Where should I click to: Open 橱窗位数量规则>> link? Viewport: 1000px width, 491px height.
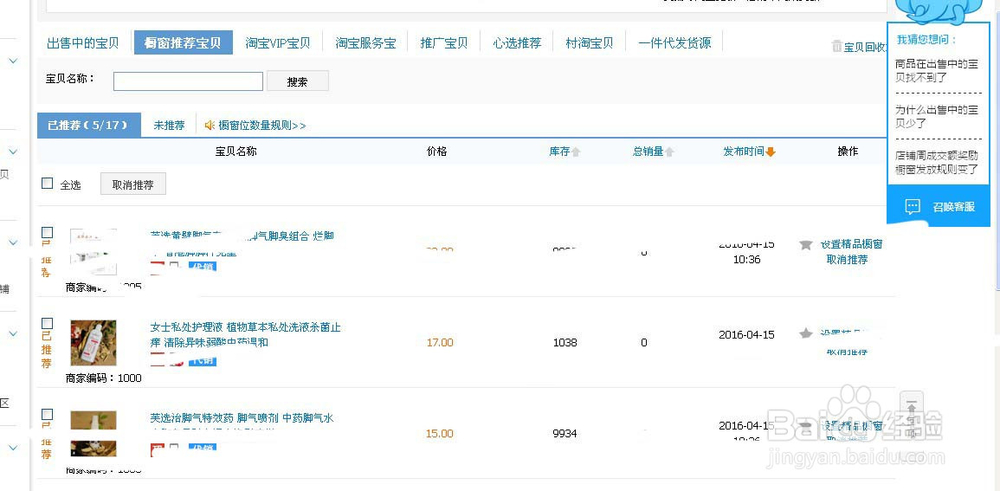262,126
